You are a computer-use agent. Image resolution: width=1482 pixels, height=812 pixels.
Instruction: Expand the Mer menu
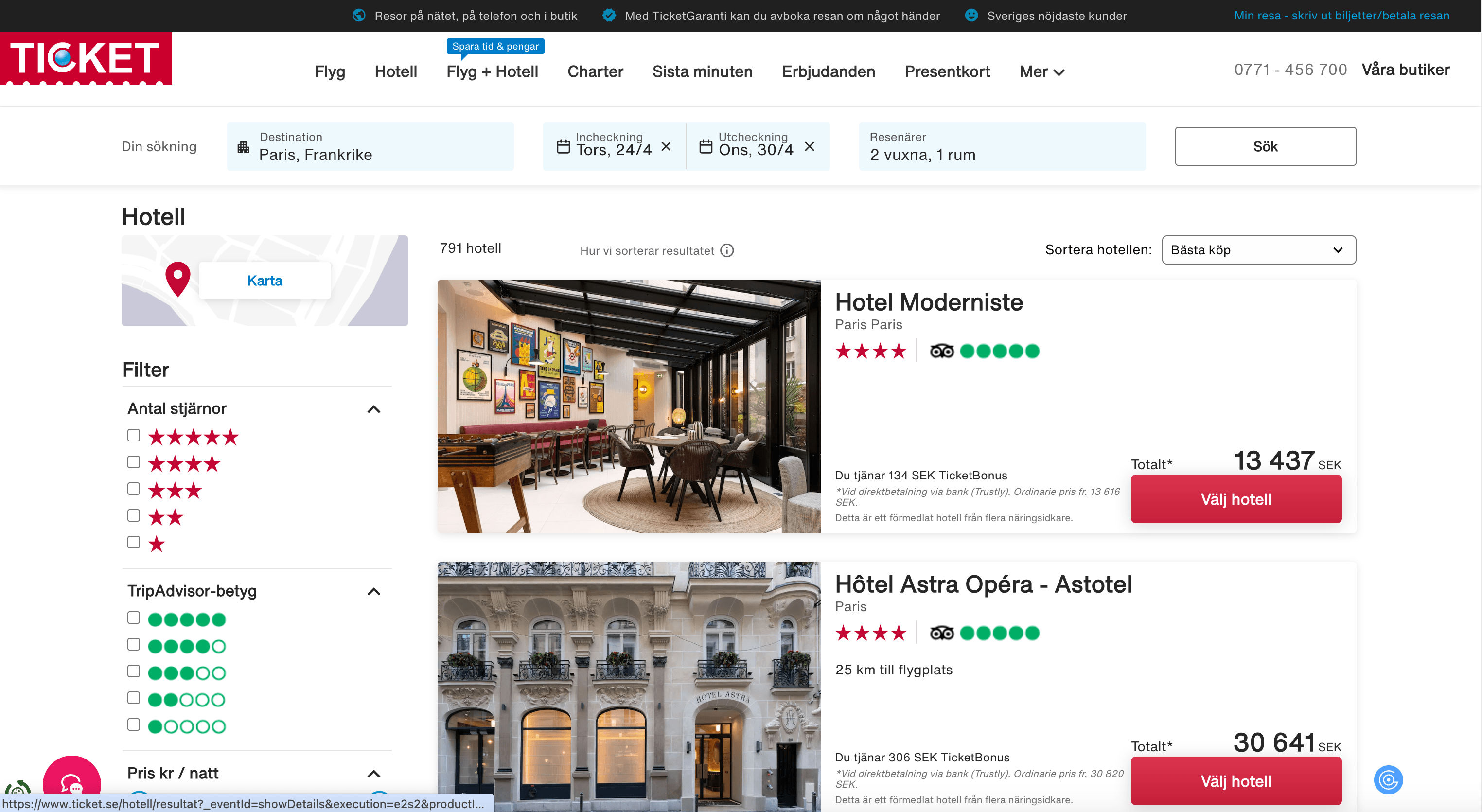tap(1041, 72)
